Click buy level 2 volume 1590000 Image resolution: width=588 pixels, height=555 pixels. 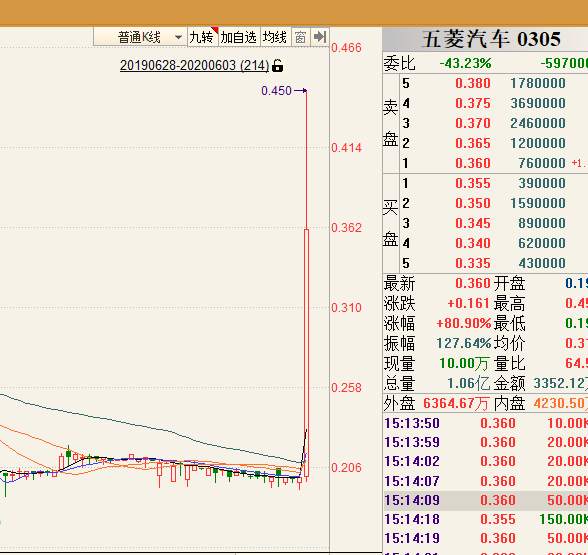click(538, 203)
